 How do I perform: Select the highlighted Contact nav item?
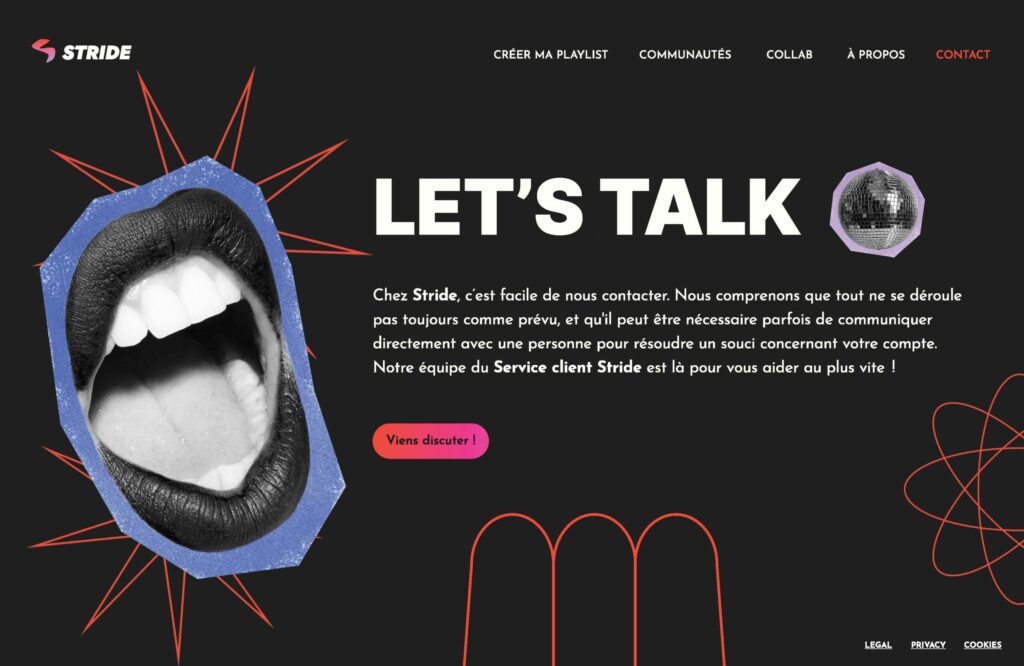tap(963, 55)
